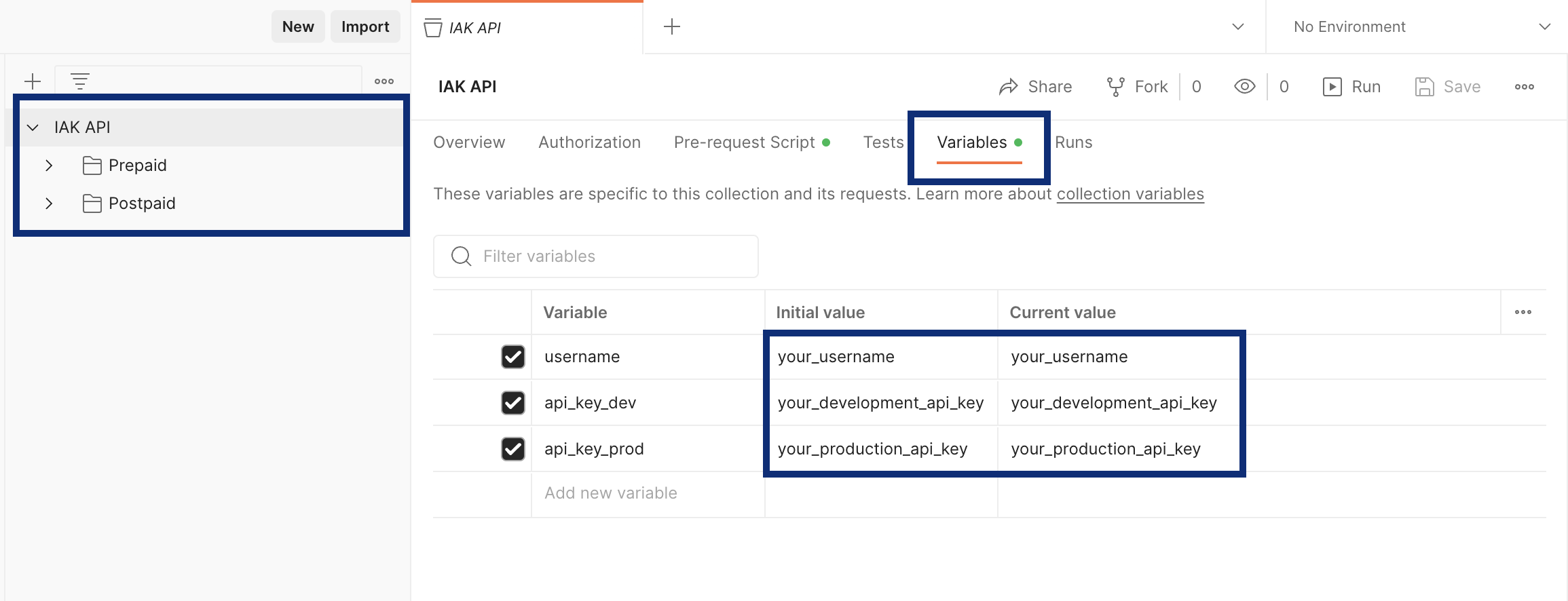1568x601 pixels.
Task: Click the watcher count 0
Action: point(1284,87)
